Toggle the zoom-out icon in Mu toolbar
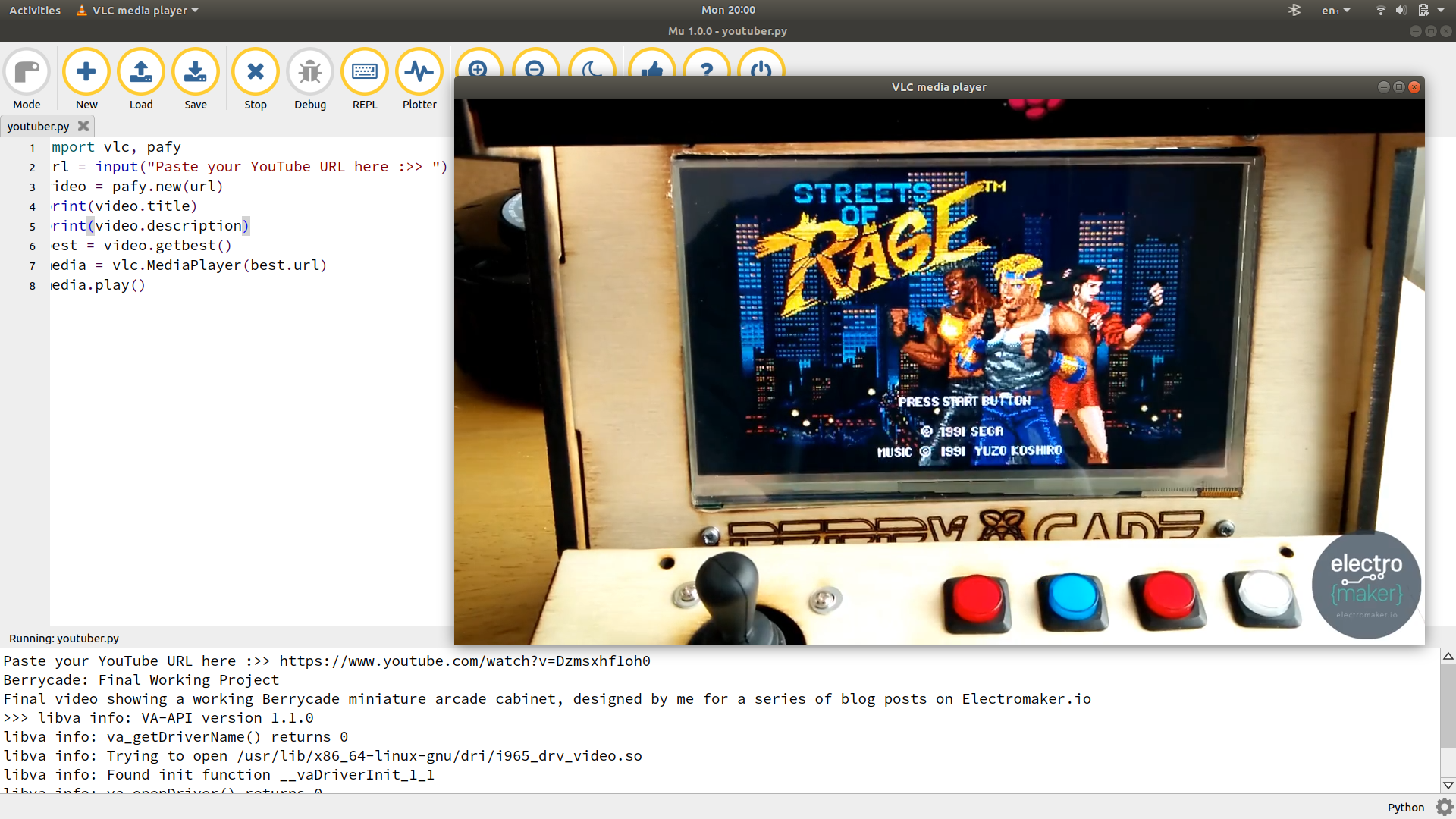 pos(536,70)
